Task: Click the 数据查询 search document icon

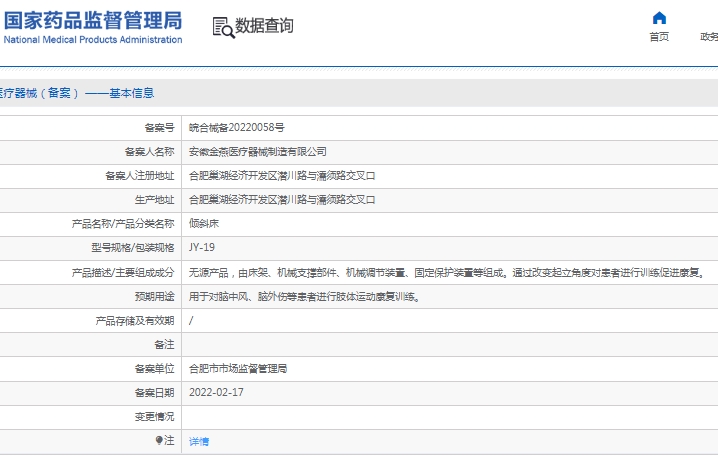Action: coord(223,27)
